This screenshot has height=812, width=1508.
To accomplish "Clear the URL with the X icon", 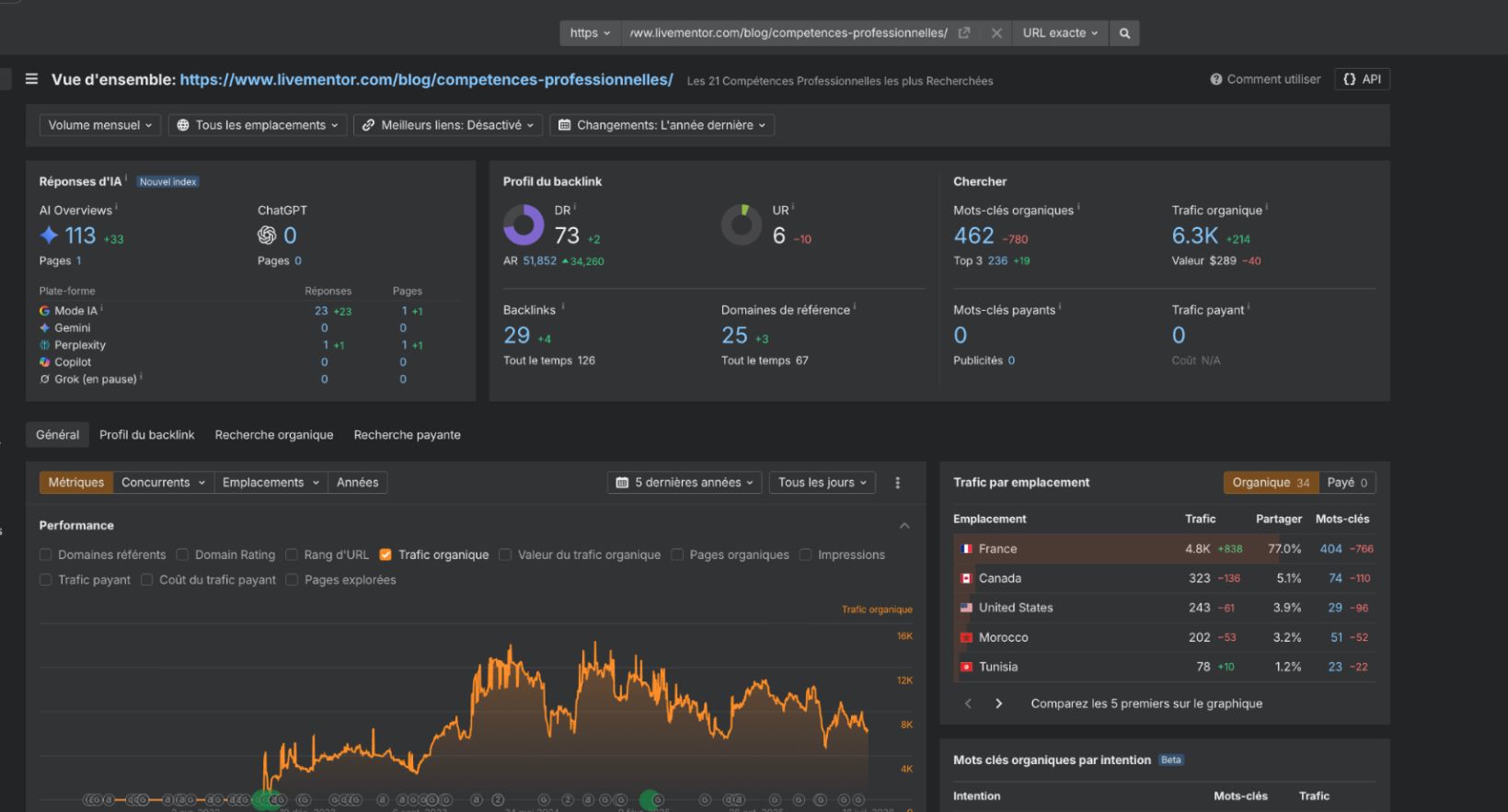I will (x=996, y=33).
